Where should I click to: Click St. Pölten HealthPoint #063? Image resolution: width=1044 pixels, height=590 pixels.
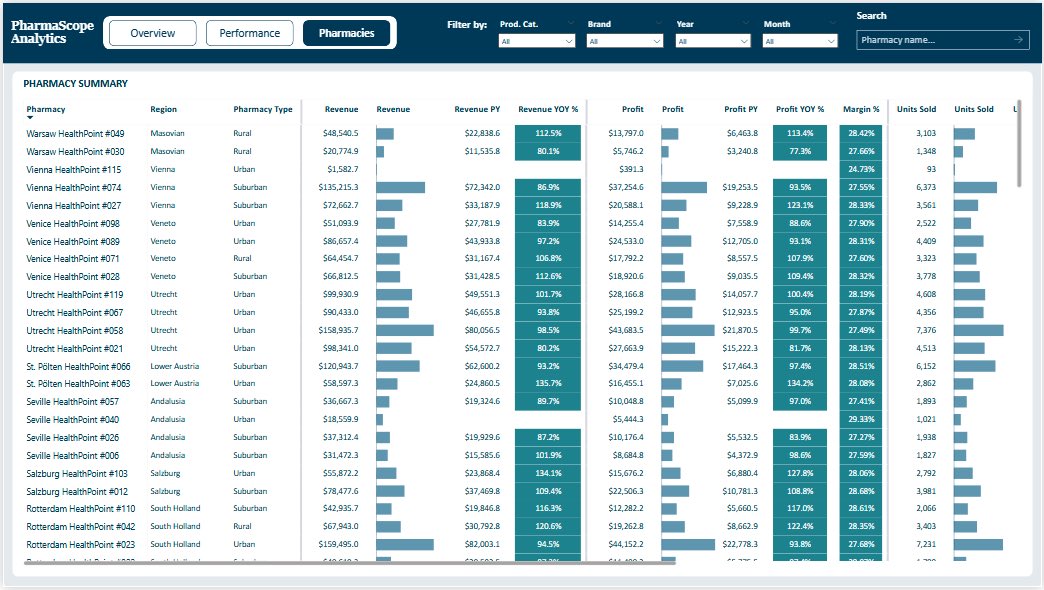pos(79,383)
